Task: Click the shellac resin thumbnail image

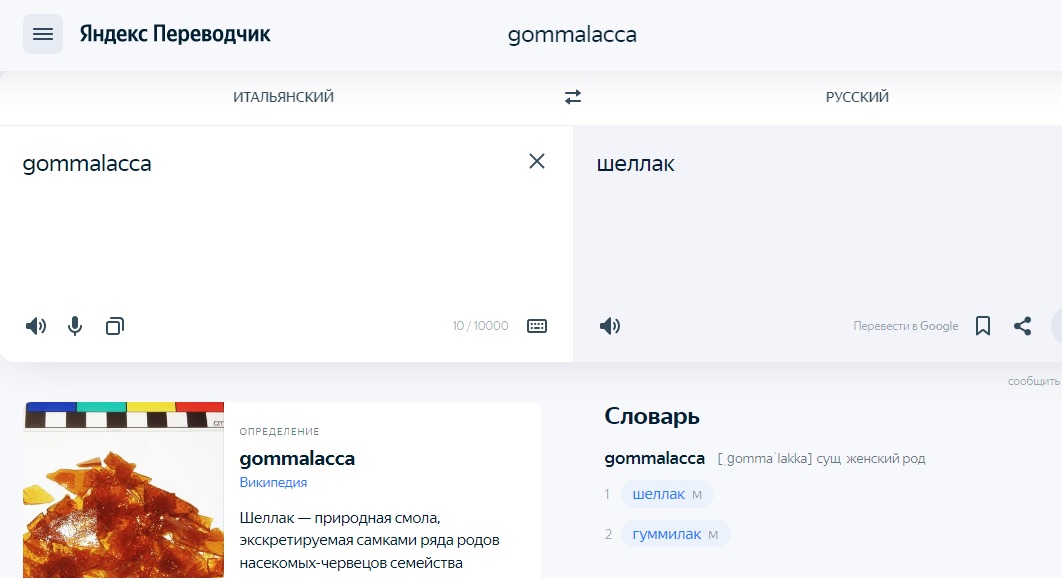Action: [x=123, y=490]
